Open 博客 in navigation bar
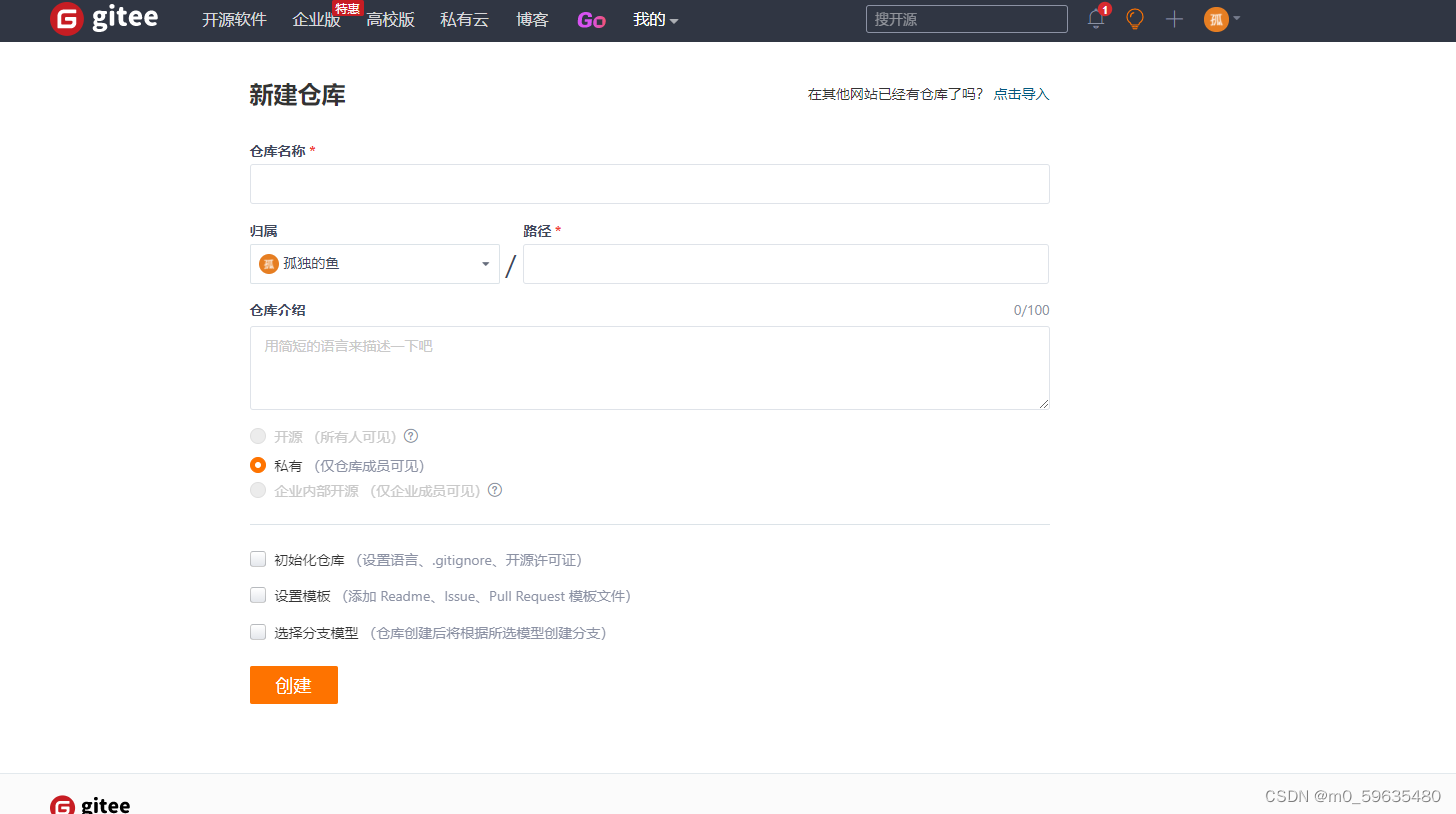 [x=533, y=20]
